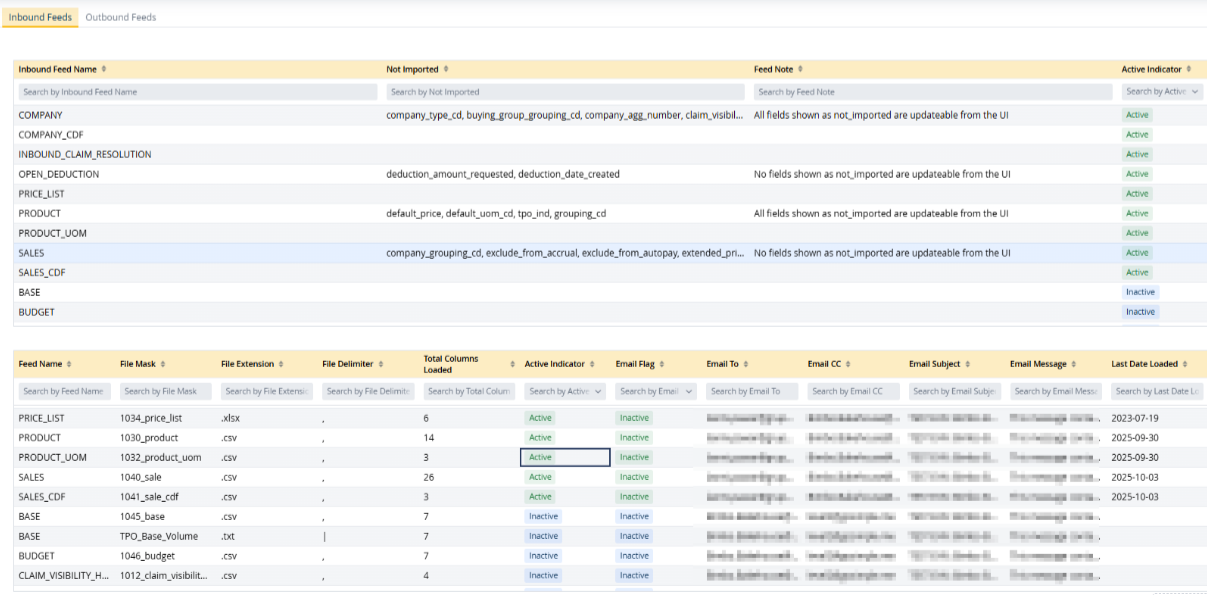Click highlighted Active indicator for 1032_product_uom
This screenshot has width=1207, height=595.
click(x=541, y=457)
